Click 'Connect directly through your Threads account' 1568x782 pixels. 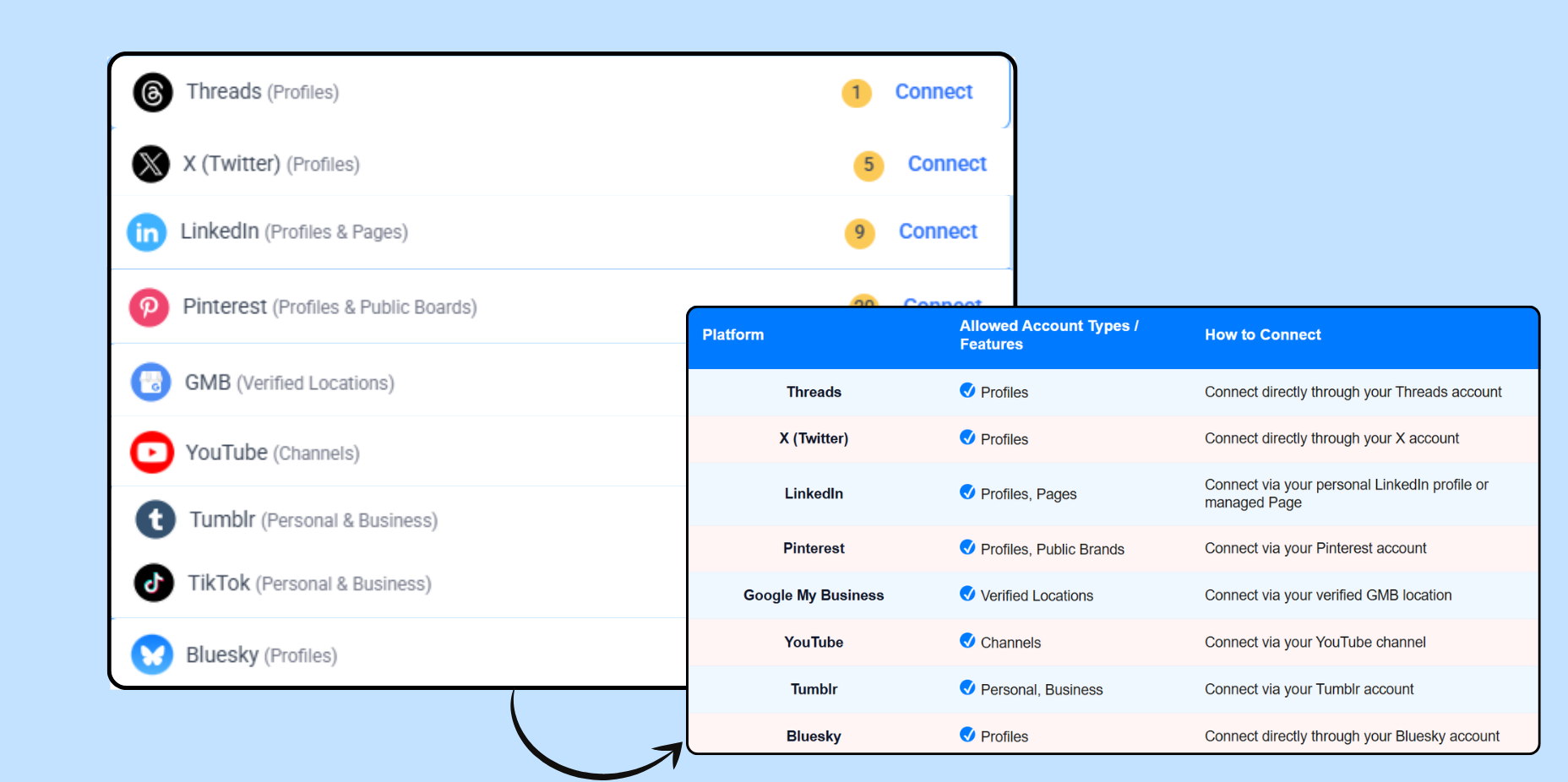click(1353, 392)
